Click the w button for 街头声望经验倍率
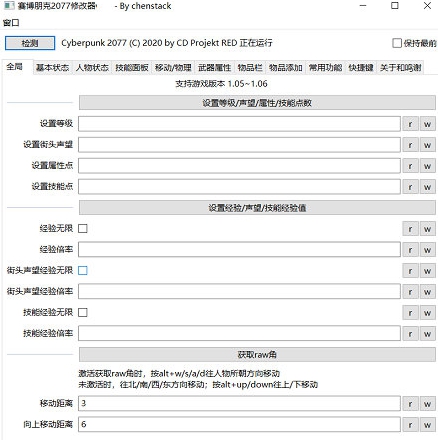 click(x=427, y=292)
